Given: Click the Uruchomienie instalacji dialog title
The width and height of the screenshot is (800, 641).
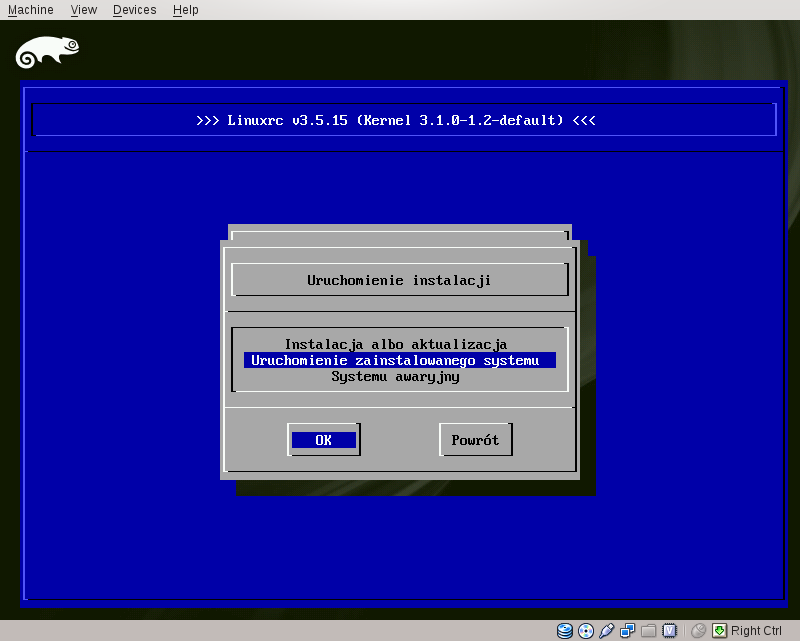Looking at the screenshot, I should coord(399,281).
